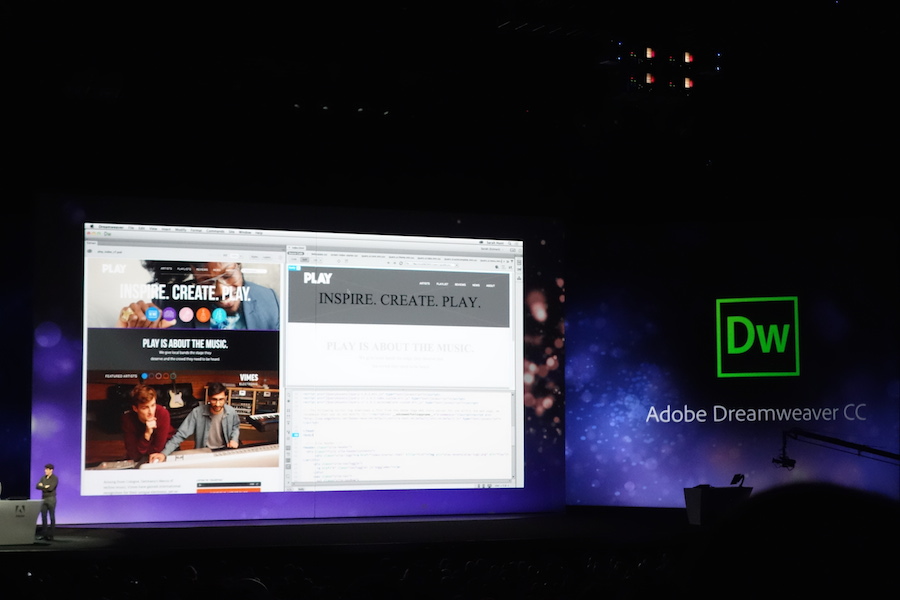
Task: Click ABOUT link in Live view navigation
Action: point(490,284)
